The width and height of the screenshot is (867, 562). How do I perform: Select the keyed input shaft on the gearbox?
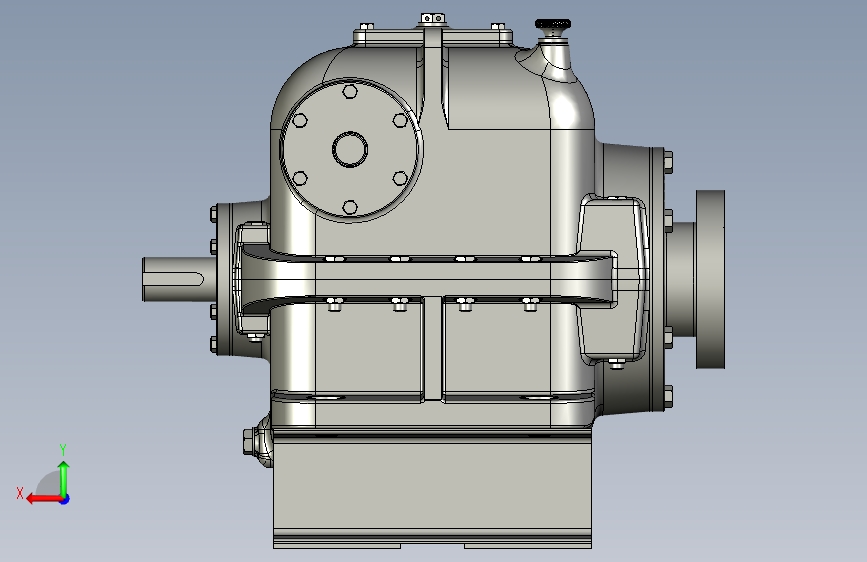(x=179, y=279)
